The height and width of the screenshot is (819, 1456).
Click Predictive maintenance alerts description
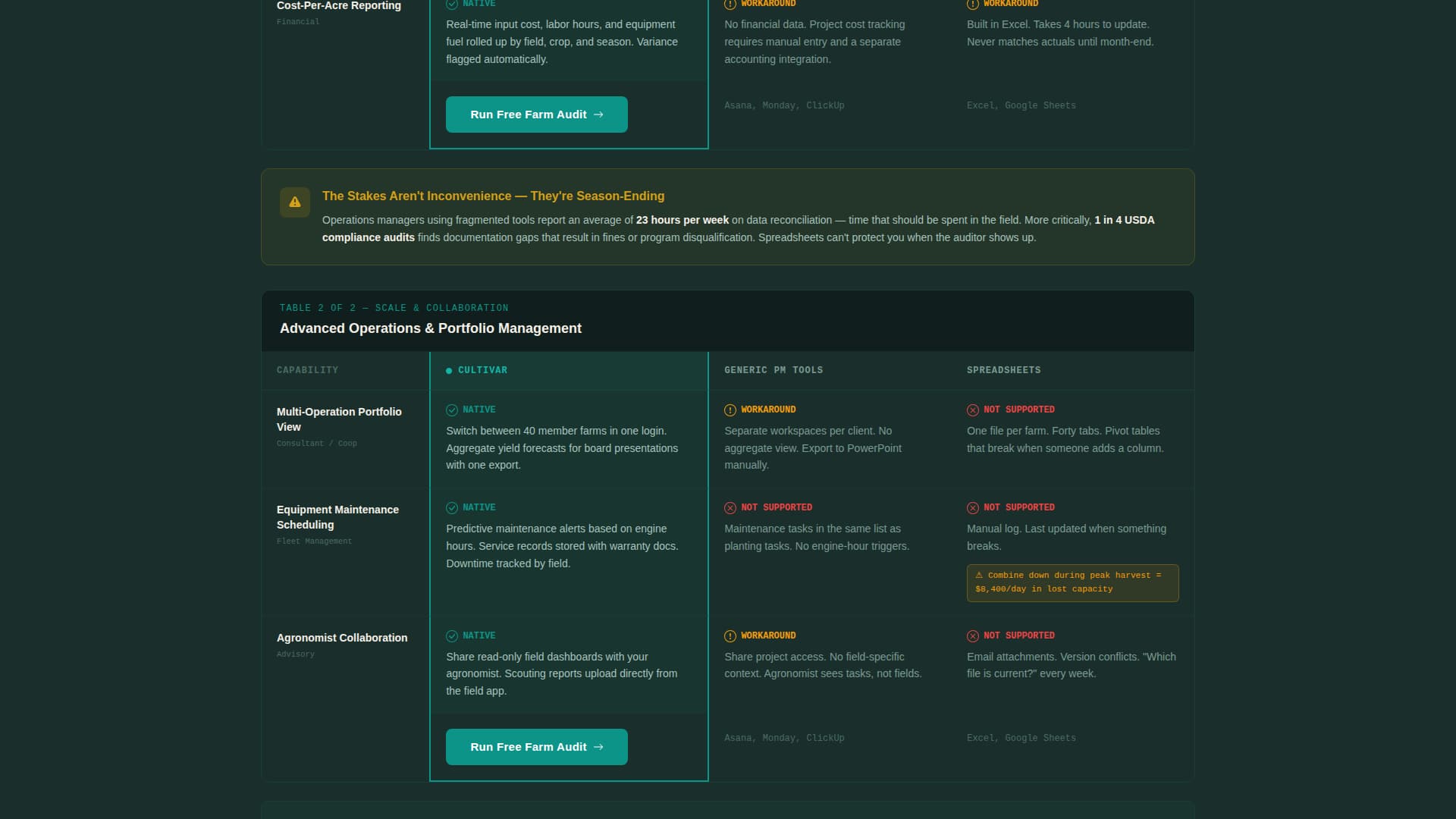pyautogui.click(x=562, y=546)
